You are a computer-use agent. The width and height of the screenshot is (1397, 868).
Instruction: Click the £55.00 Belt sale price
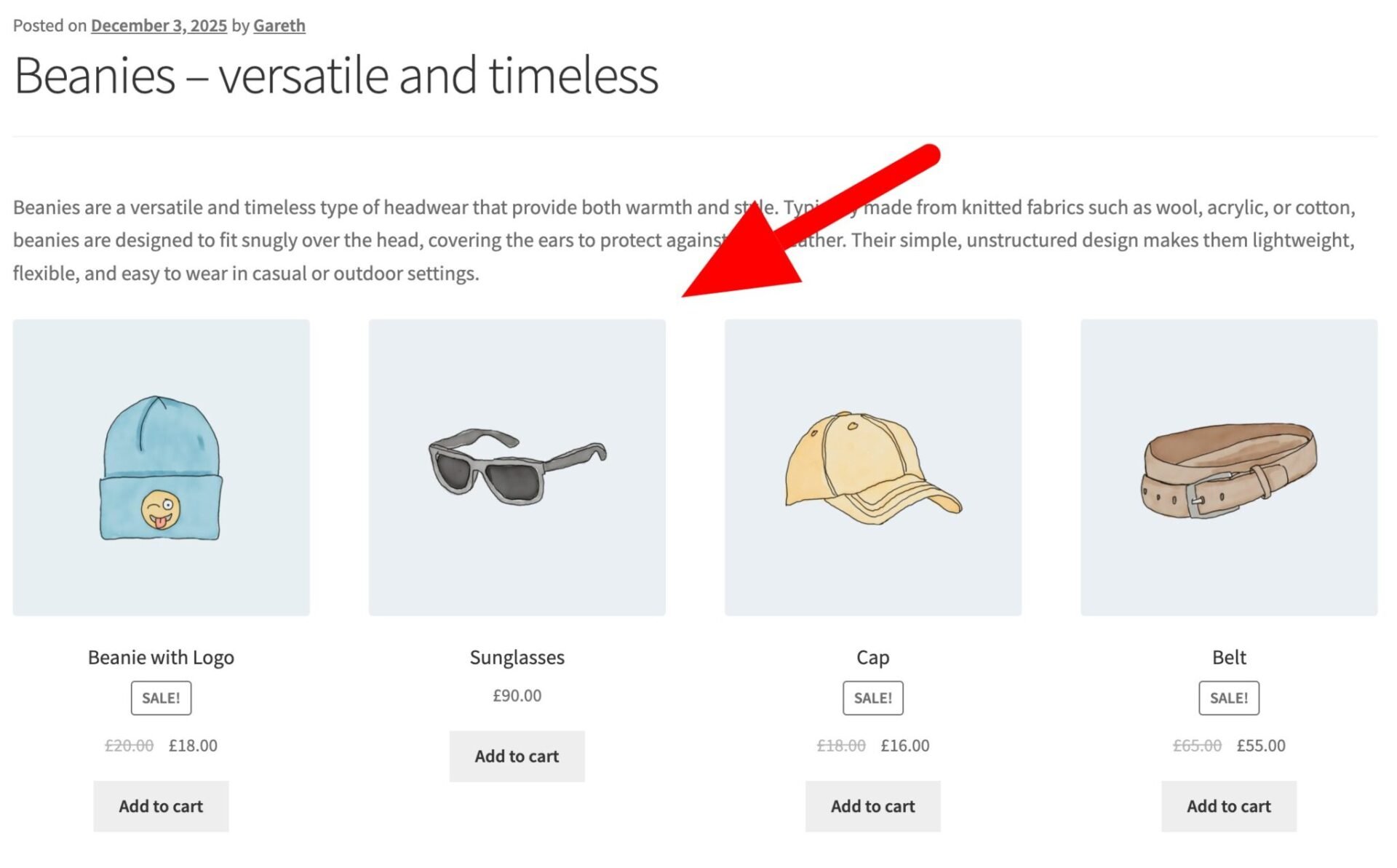tap(1260, 745)
